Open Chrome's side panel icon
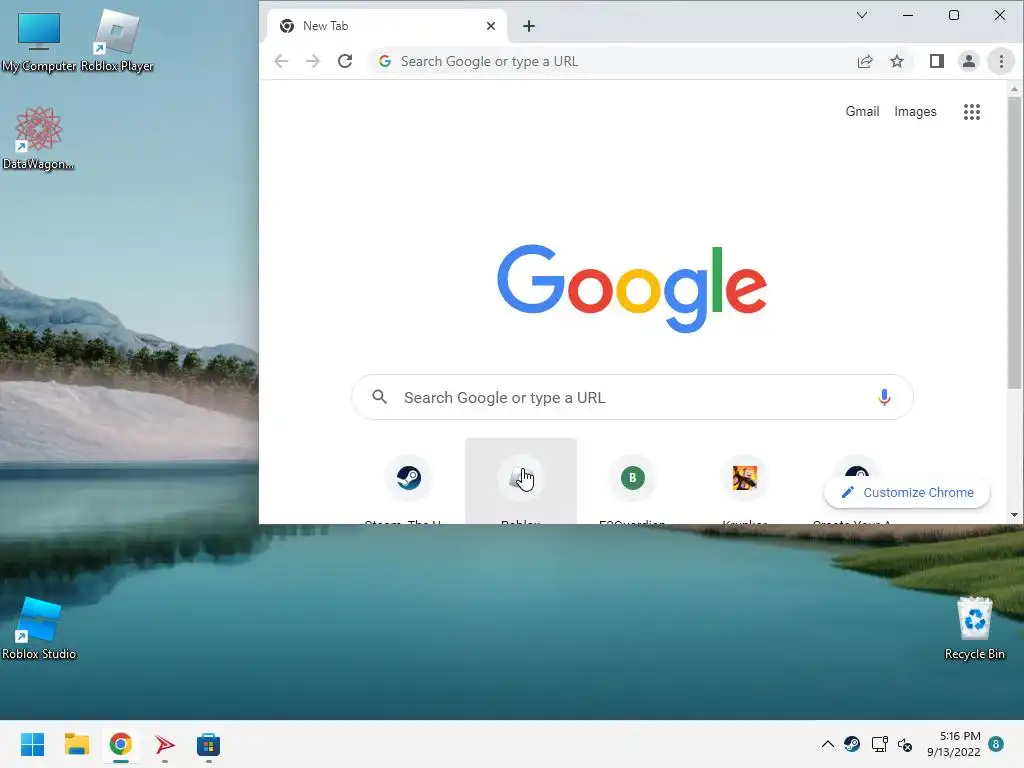1024x768 pixels. pos(936,61)
